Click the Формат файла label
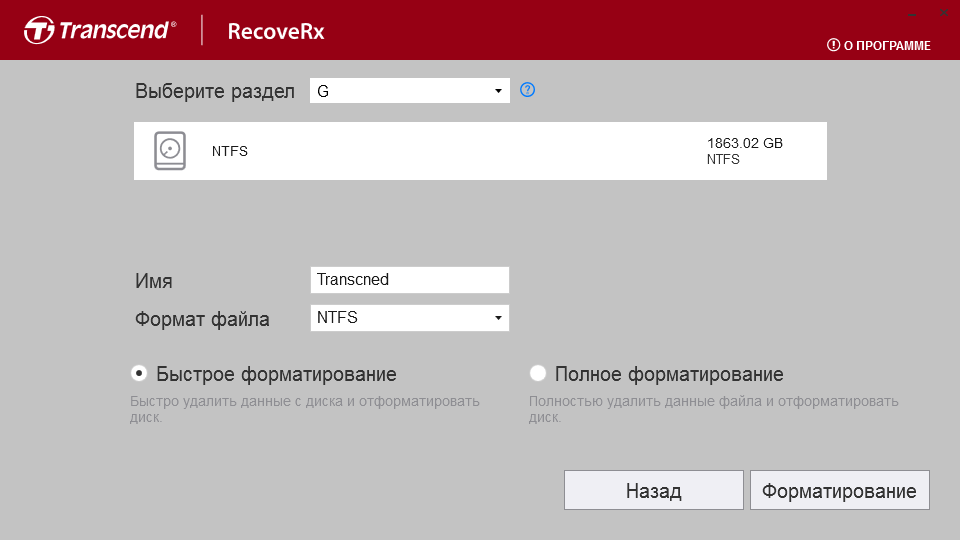Viewport: 960px width, 540px height. click(202, 319)
